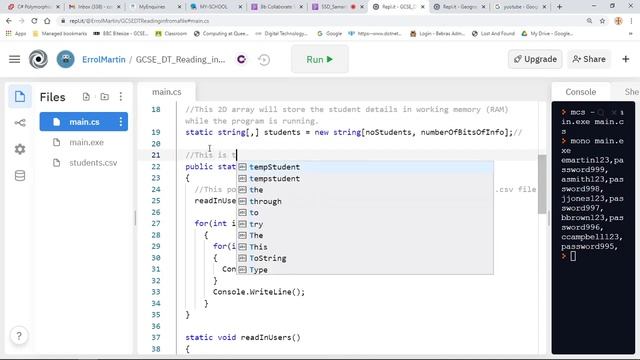Click the editor vertical scrollbar thumb
The width and height of the screenshot is (640, 360).
tap(542, 184)
